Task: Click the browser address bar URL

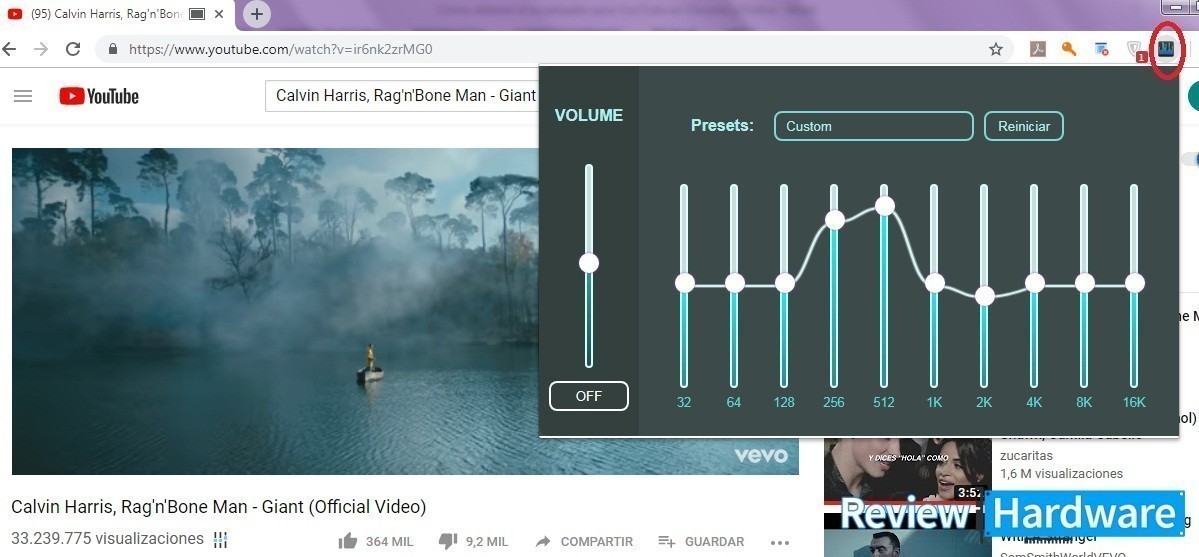Action: tap(281, 50)
